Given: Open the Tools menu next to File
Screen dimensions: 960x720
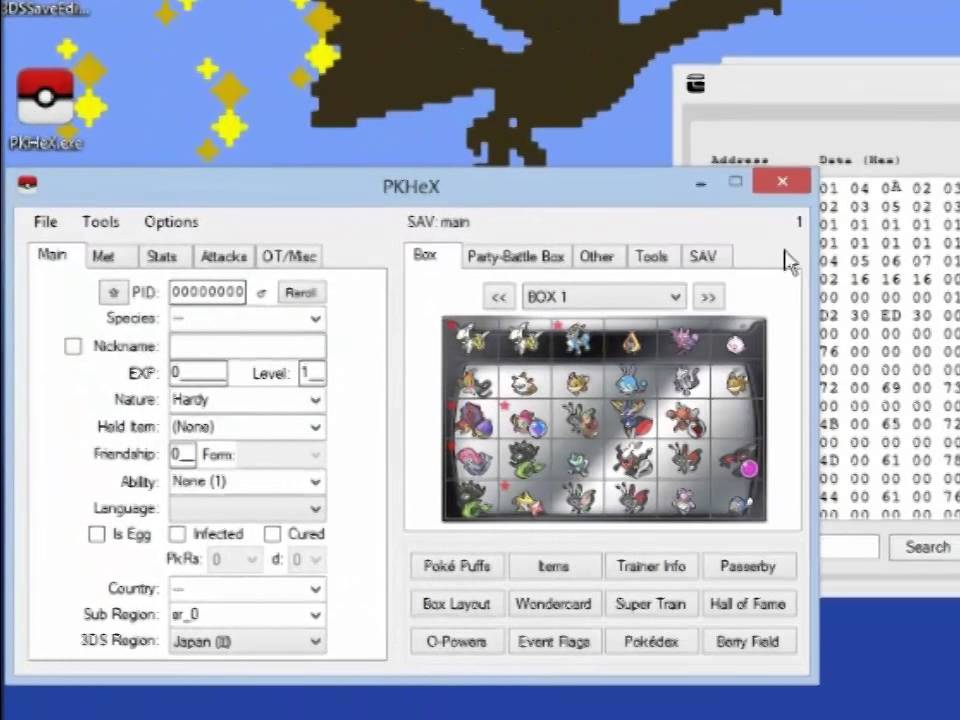Looking at the screenshot, I should tap(100, 222).
